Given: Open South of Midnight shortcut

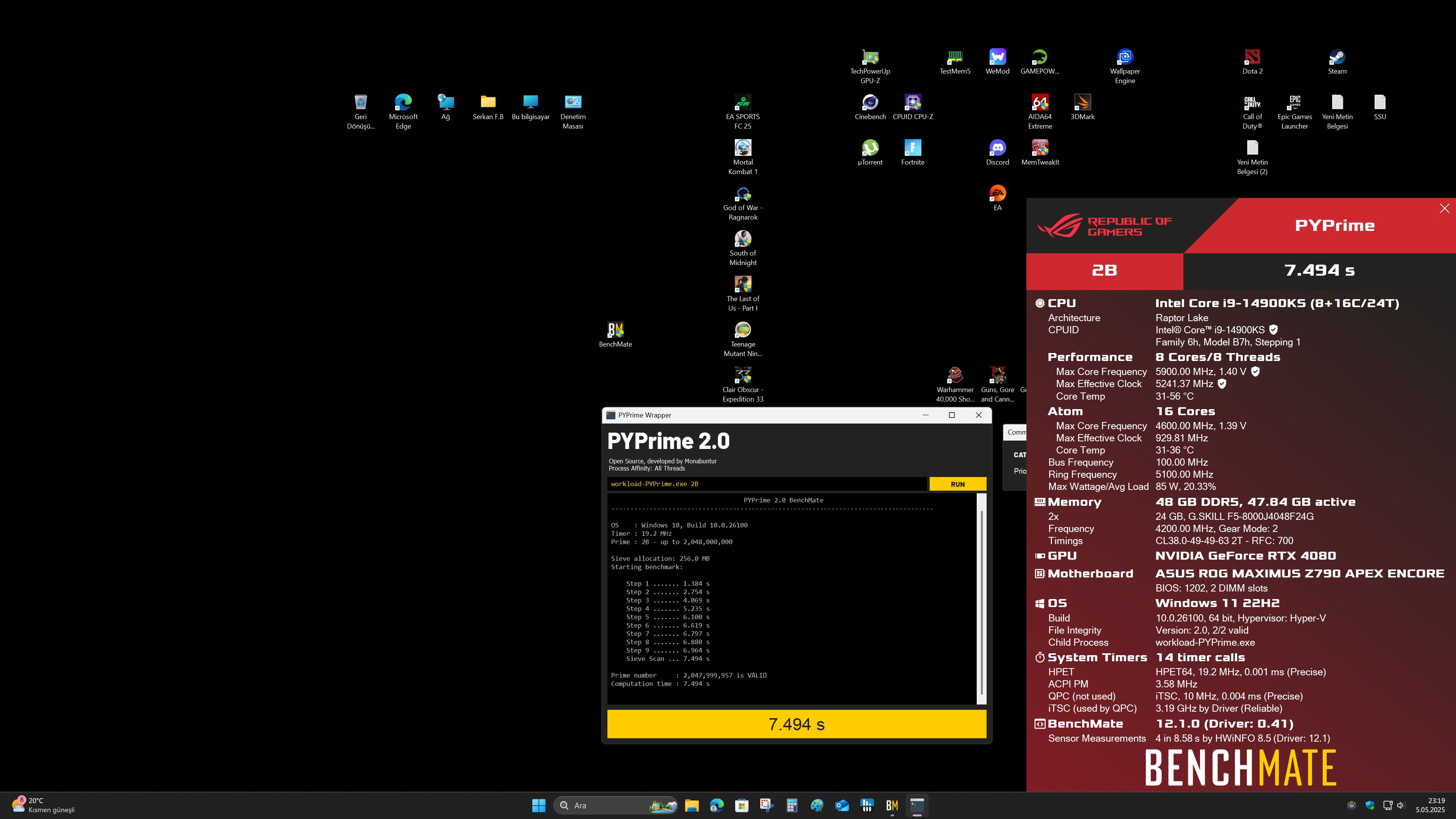Looking at the screenshot, I should (743, 248).
